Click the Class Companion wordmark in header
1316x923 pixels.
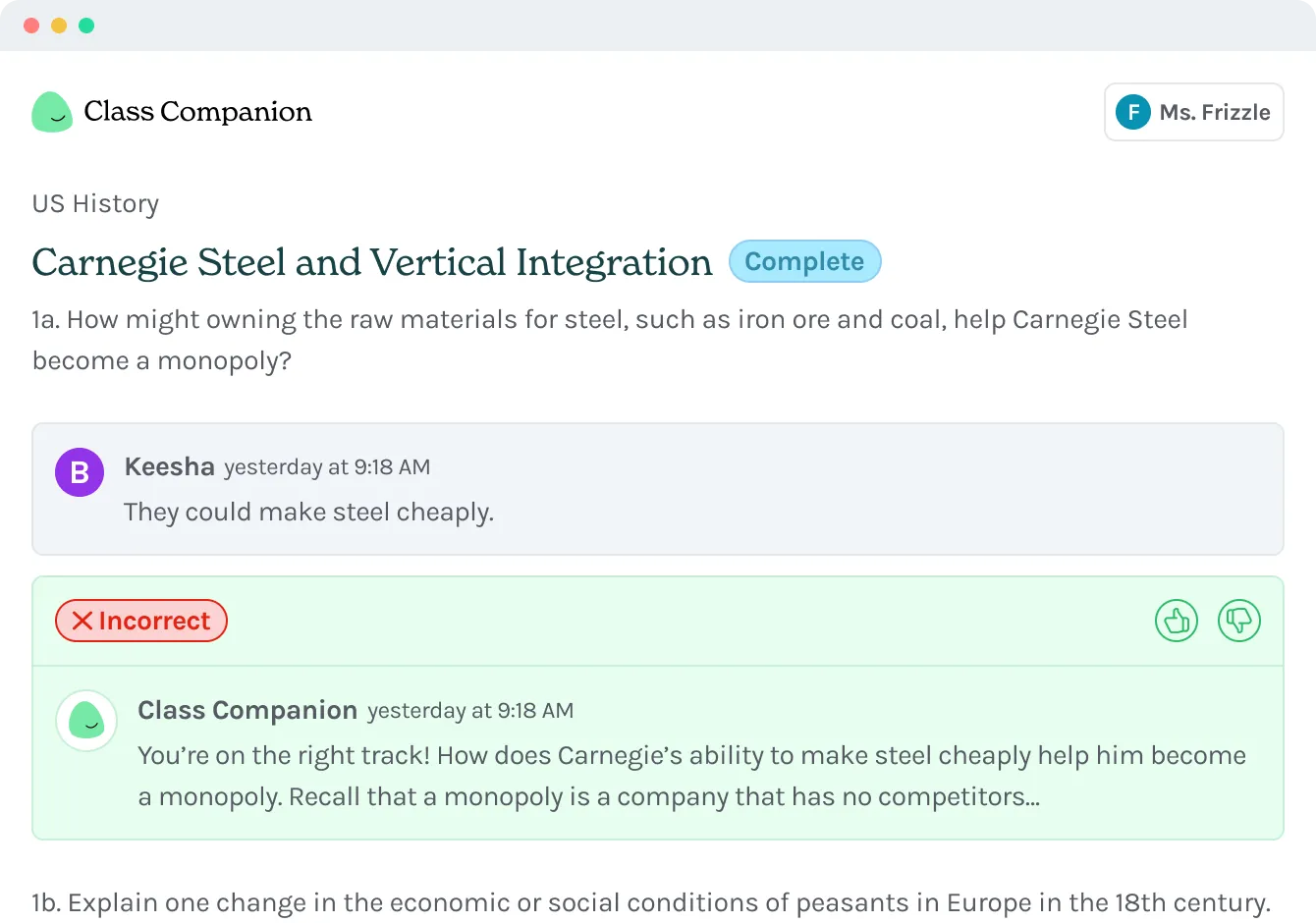coord(197,112)
